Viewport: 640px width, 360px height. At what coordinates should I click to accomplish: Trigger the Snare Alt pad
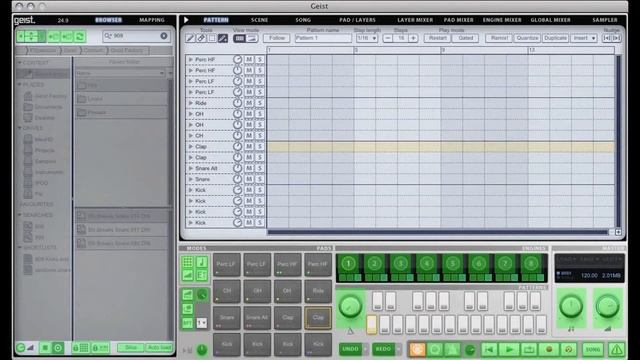pyautogui.click(x=257, y=318)
